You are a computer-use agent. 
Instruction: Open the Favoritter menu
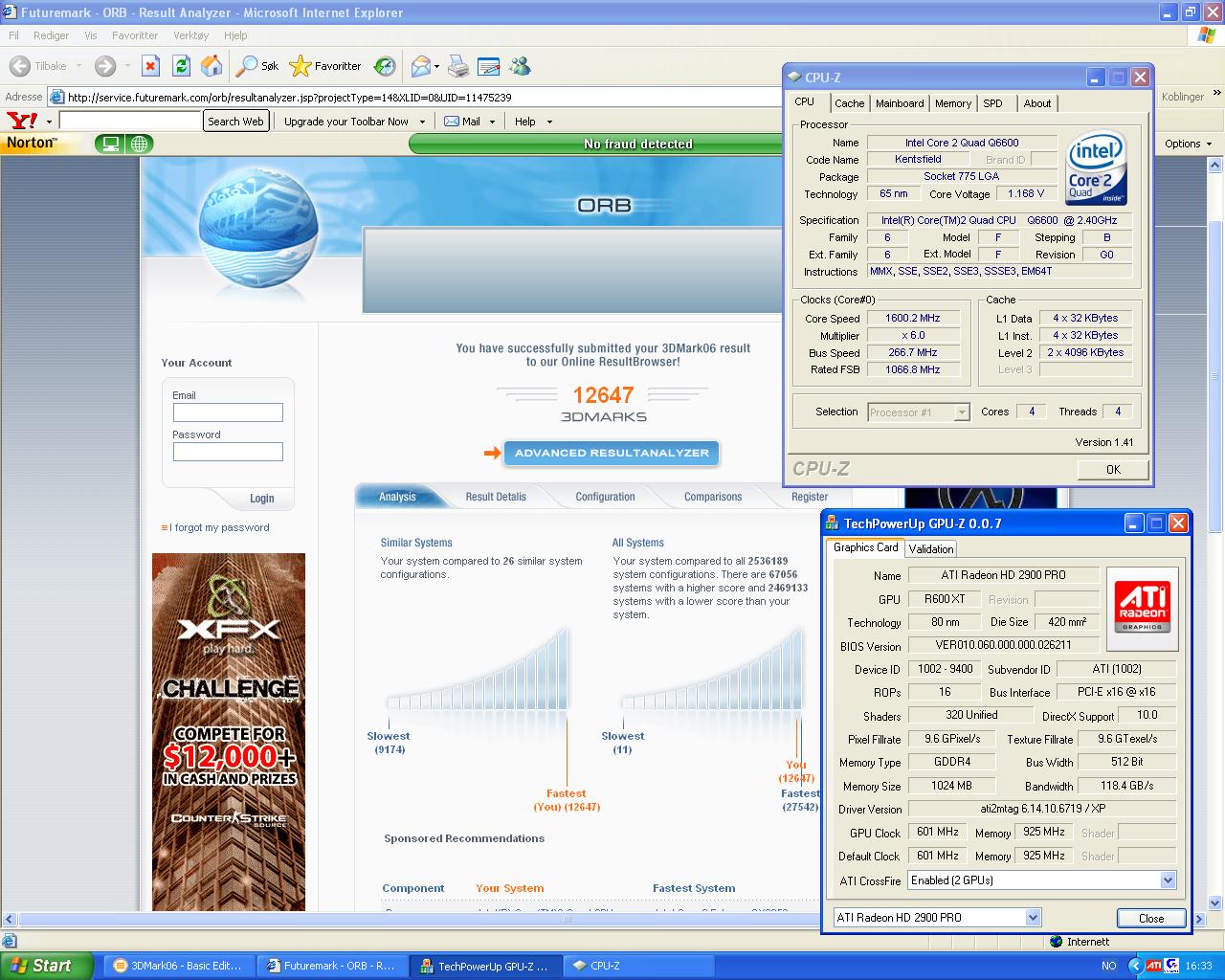click(135, 35)
